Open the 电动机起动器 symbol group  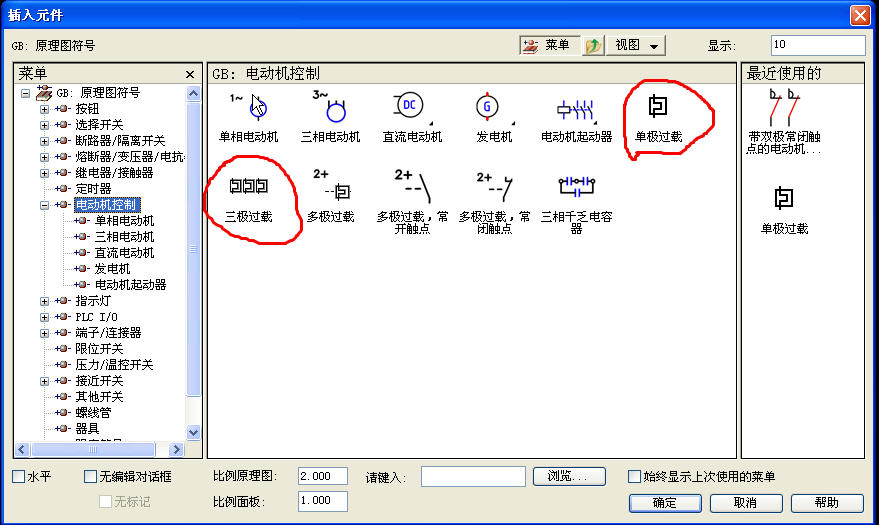[576, 110]
